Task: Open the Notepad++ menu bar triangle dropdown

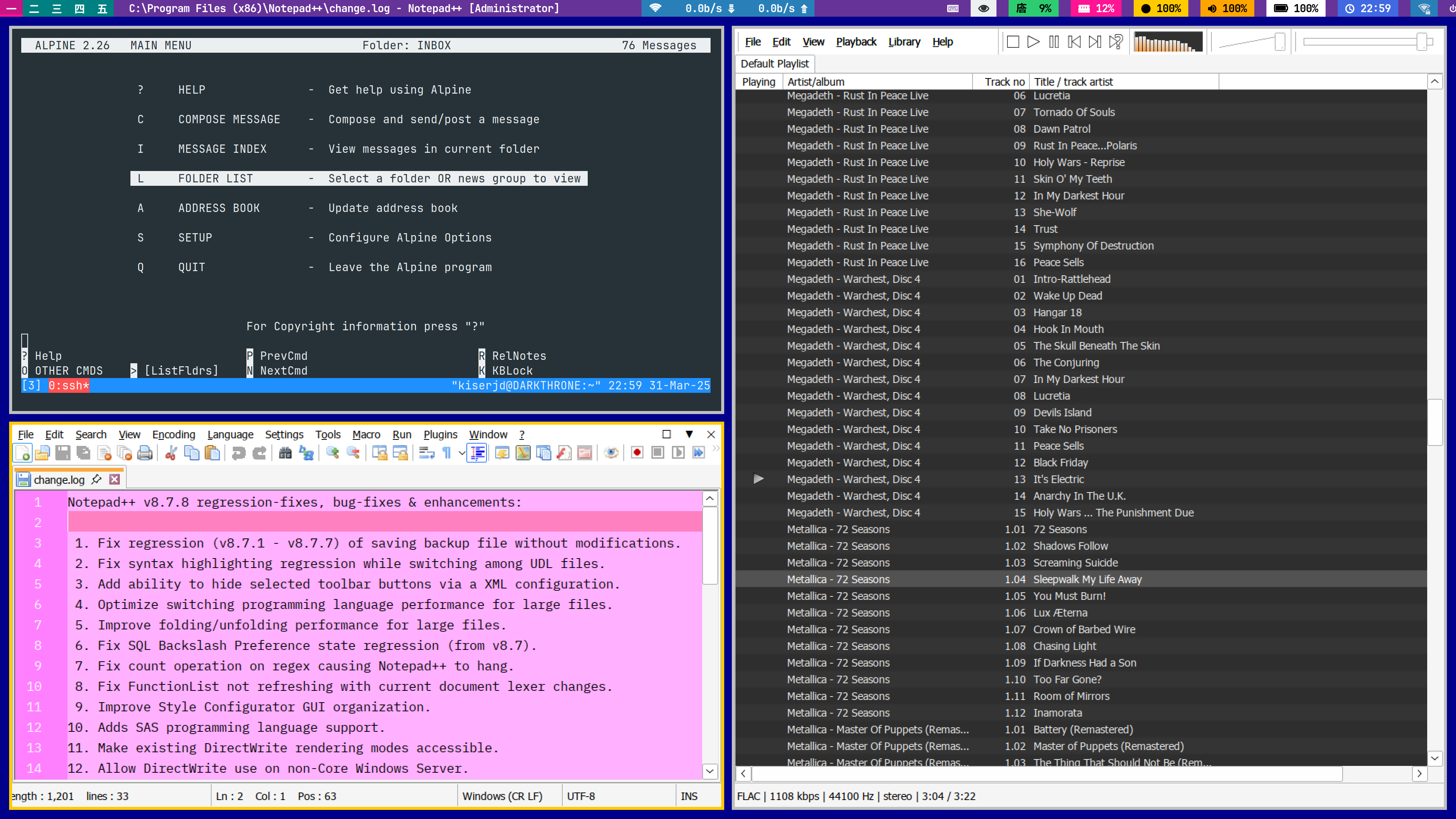Action: (x=689, y=434)
